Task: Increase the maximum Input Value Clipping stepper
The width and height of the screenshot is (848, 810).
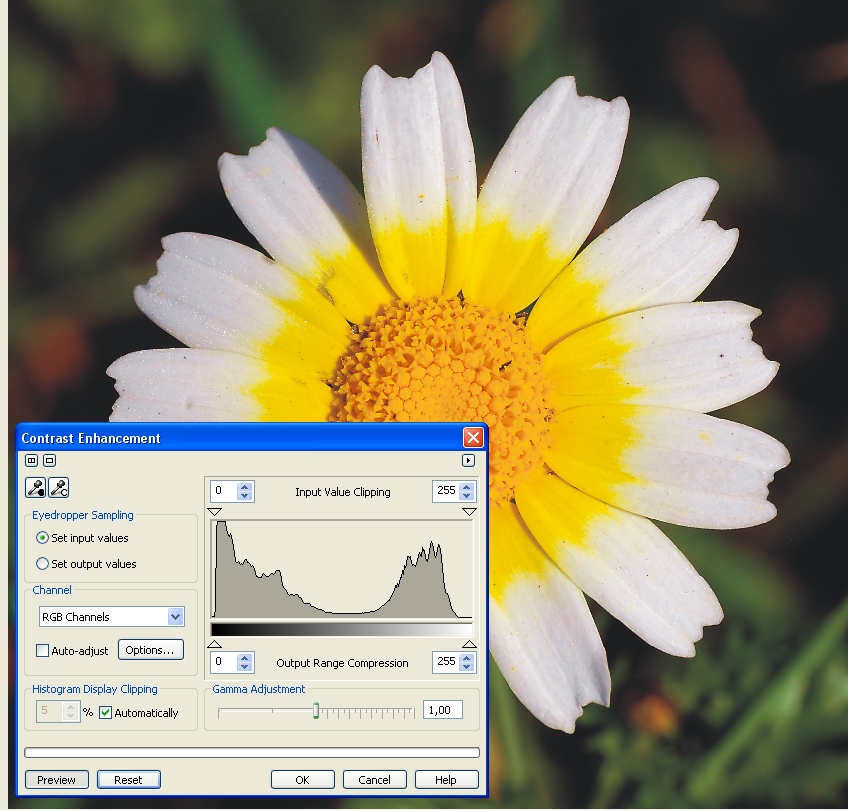Action: point(467,487)
